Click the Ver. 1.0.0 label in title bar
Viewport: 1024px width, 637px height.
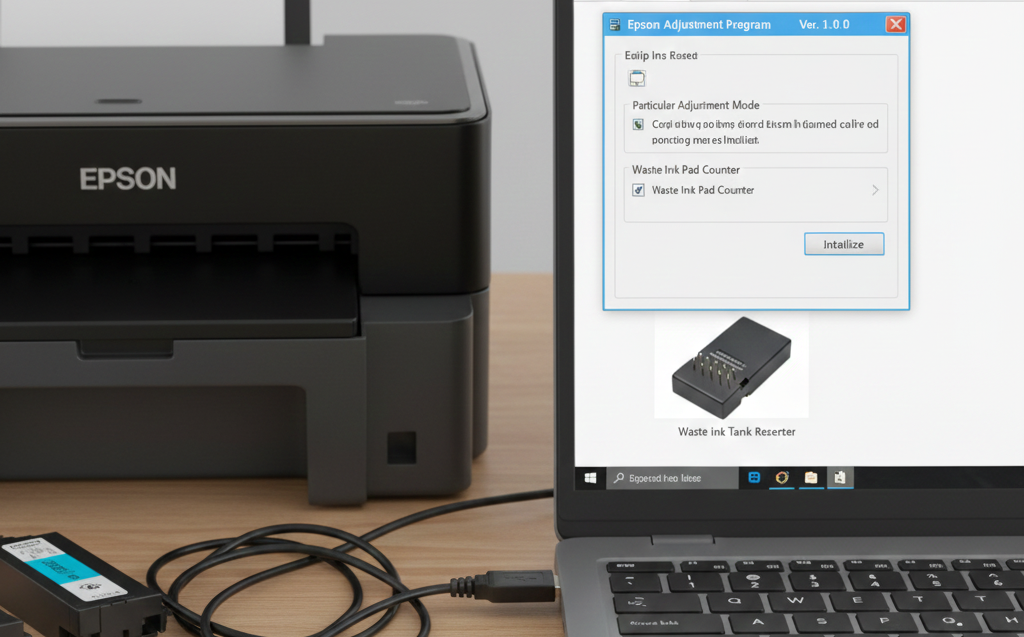click(x=824, y=24)
